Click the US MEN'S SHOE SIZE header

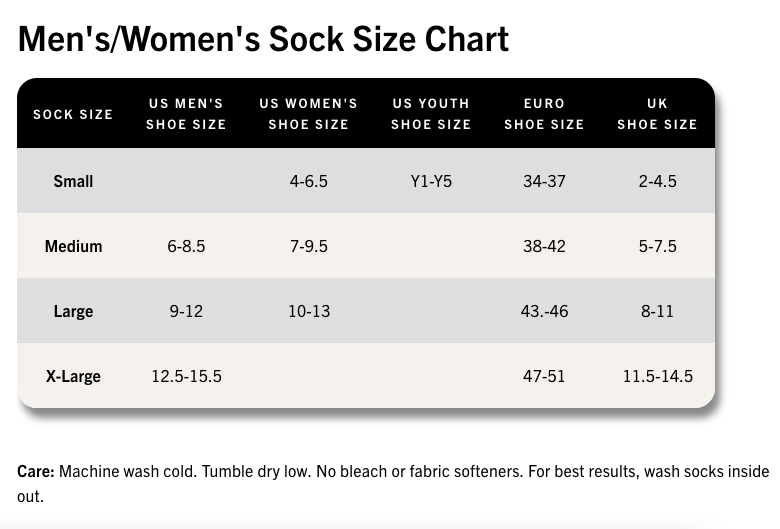point(186,114)
